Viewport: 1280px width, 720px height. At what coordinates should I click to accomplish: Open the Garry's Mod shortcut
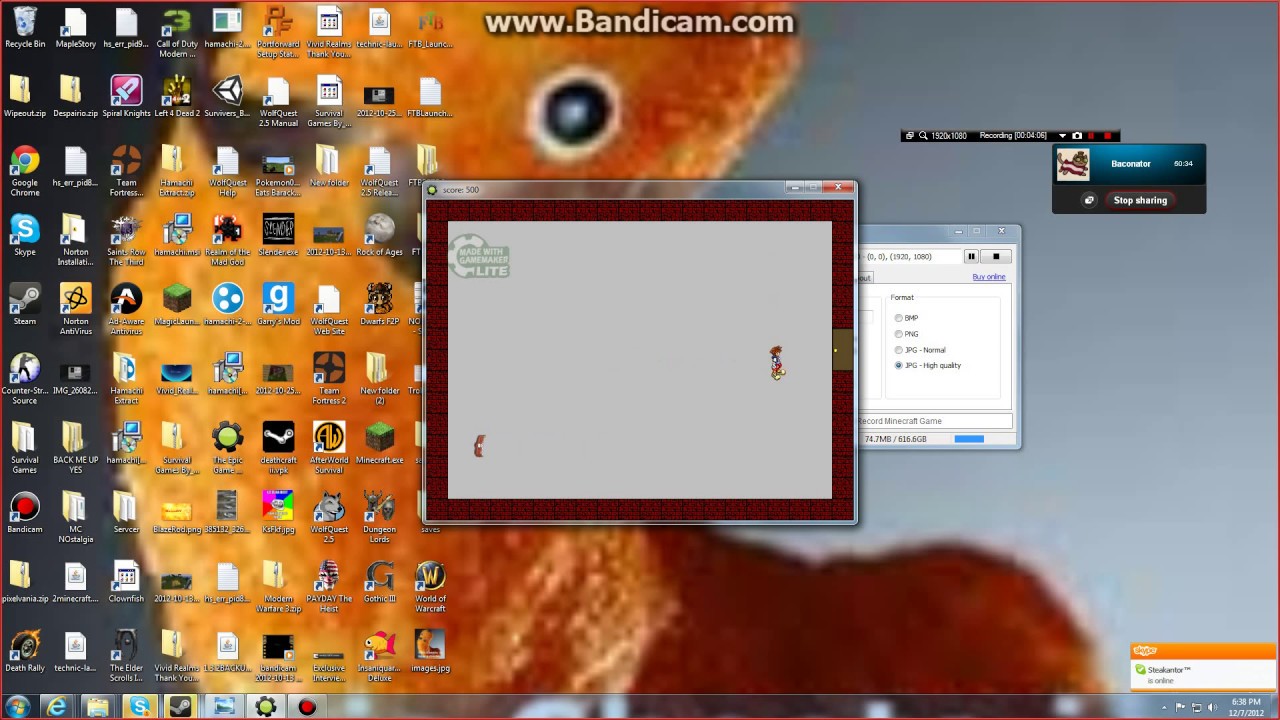[x=278, y=305]
